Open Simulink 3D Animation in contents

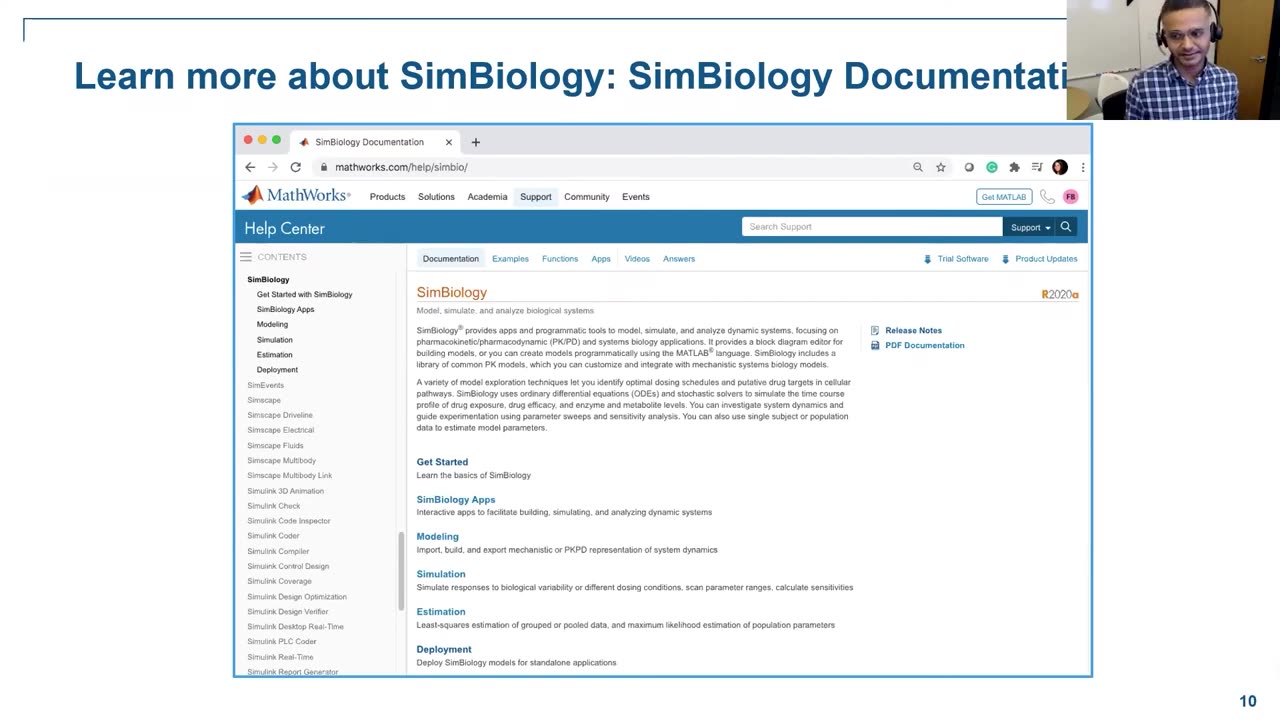point(285,491)
